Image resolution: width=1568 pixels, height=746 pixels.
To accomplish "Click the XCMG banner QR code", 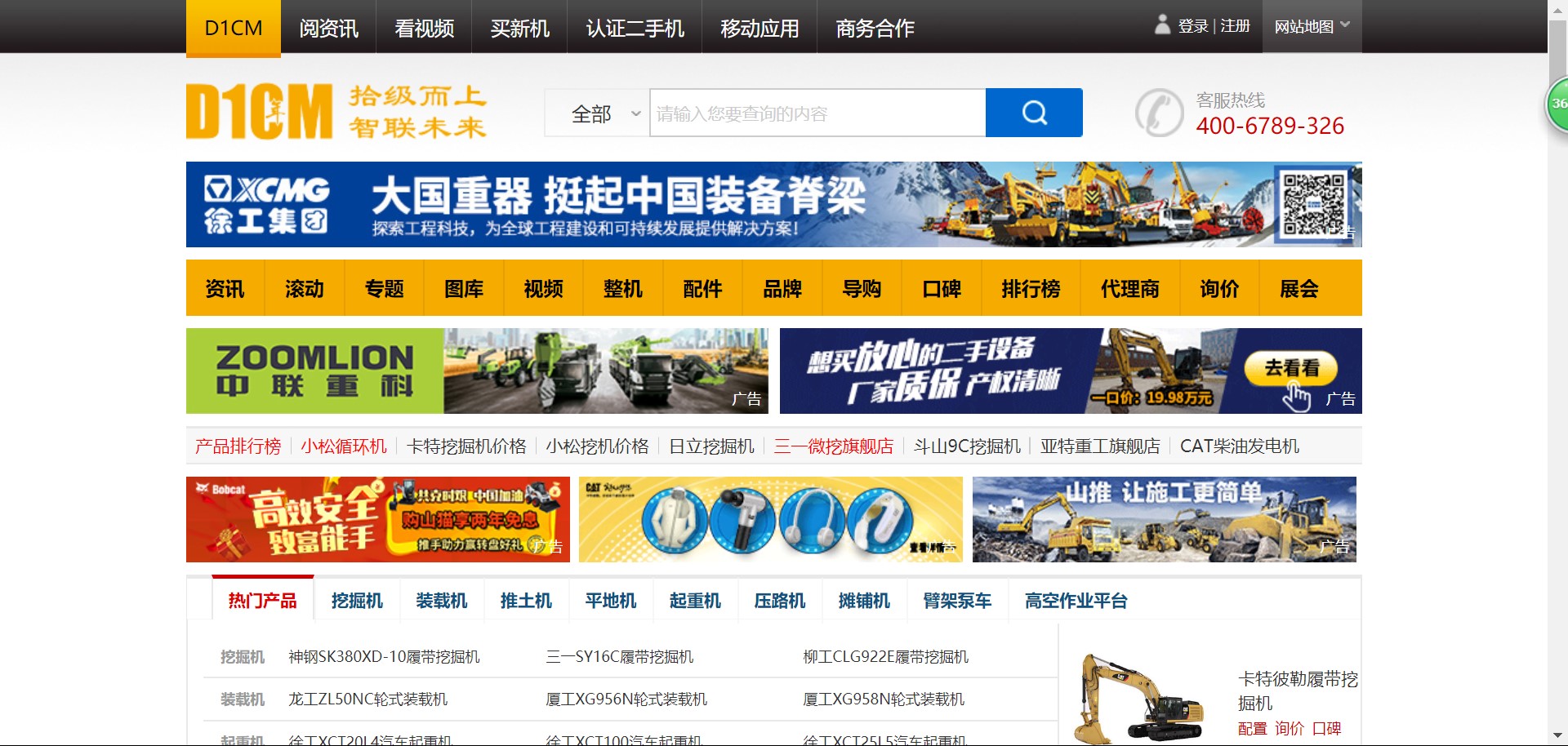I will (x=1313, y=204).
